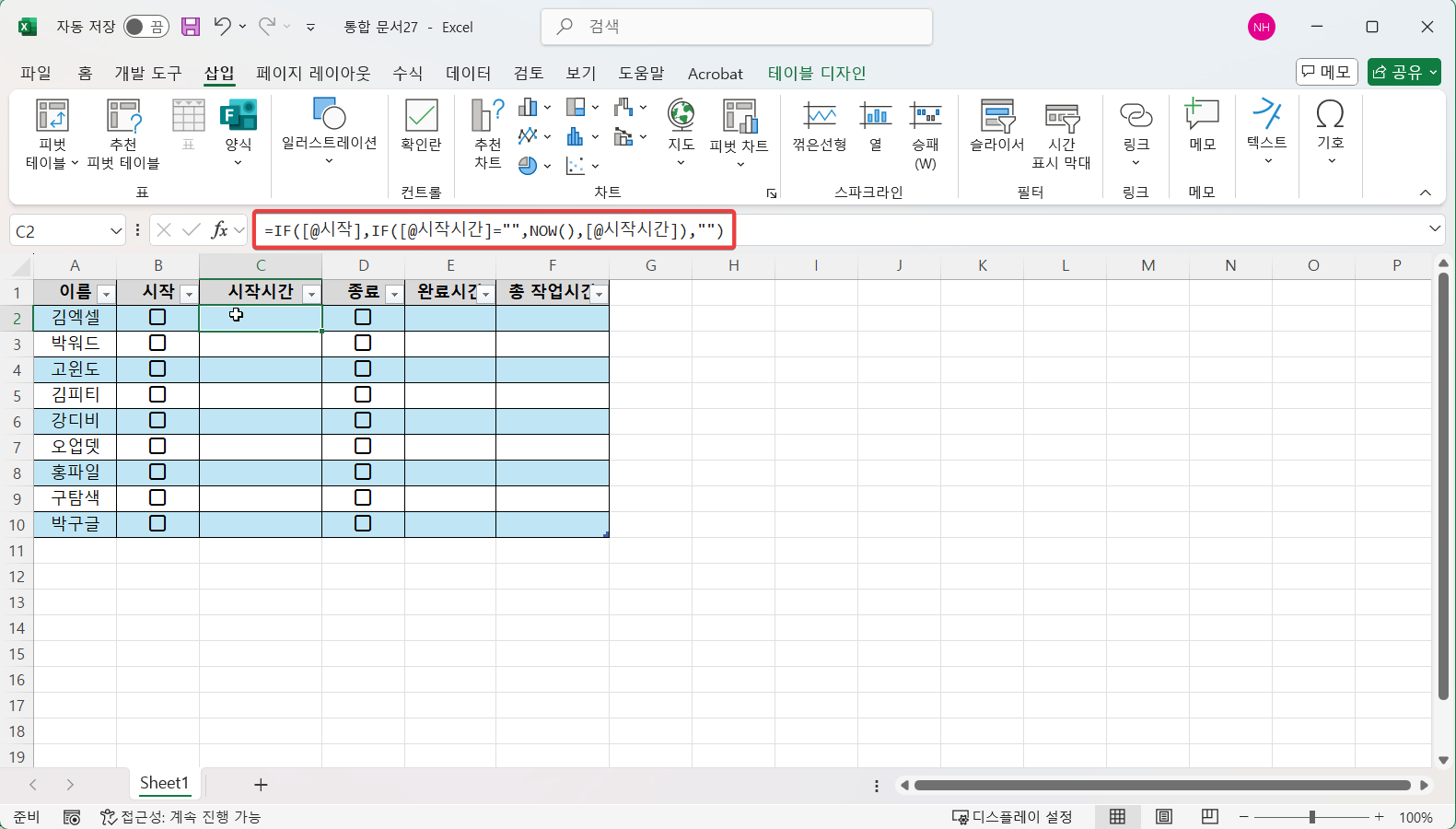Click in the 검색 search box
The height and width of the screenshot is (829, 1456).
[x=737, y=27]
